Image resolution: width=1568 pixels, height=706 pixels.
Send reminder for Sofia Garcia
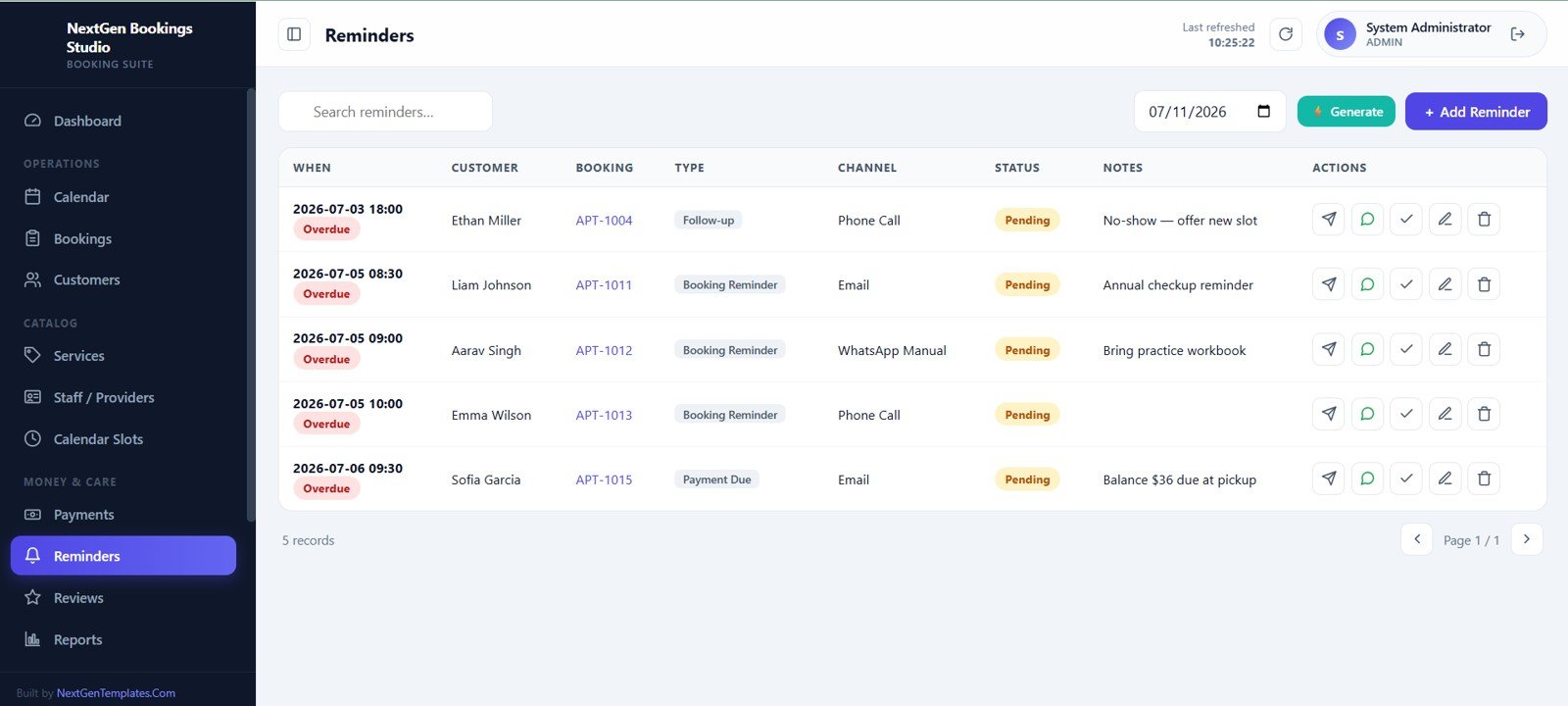(1329, 479)
